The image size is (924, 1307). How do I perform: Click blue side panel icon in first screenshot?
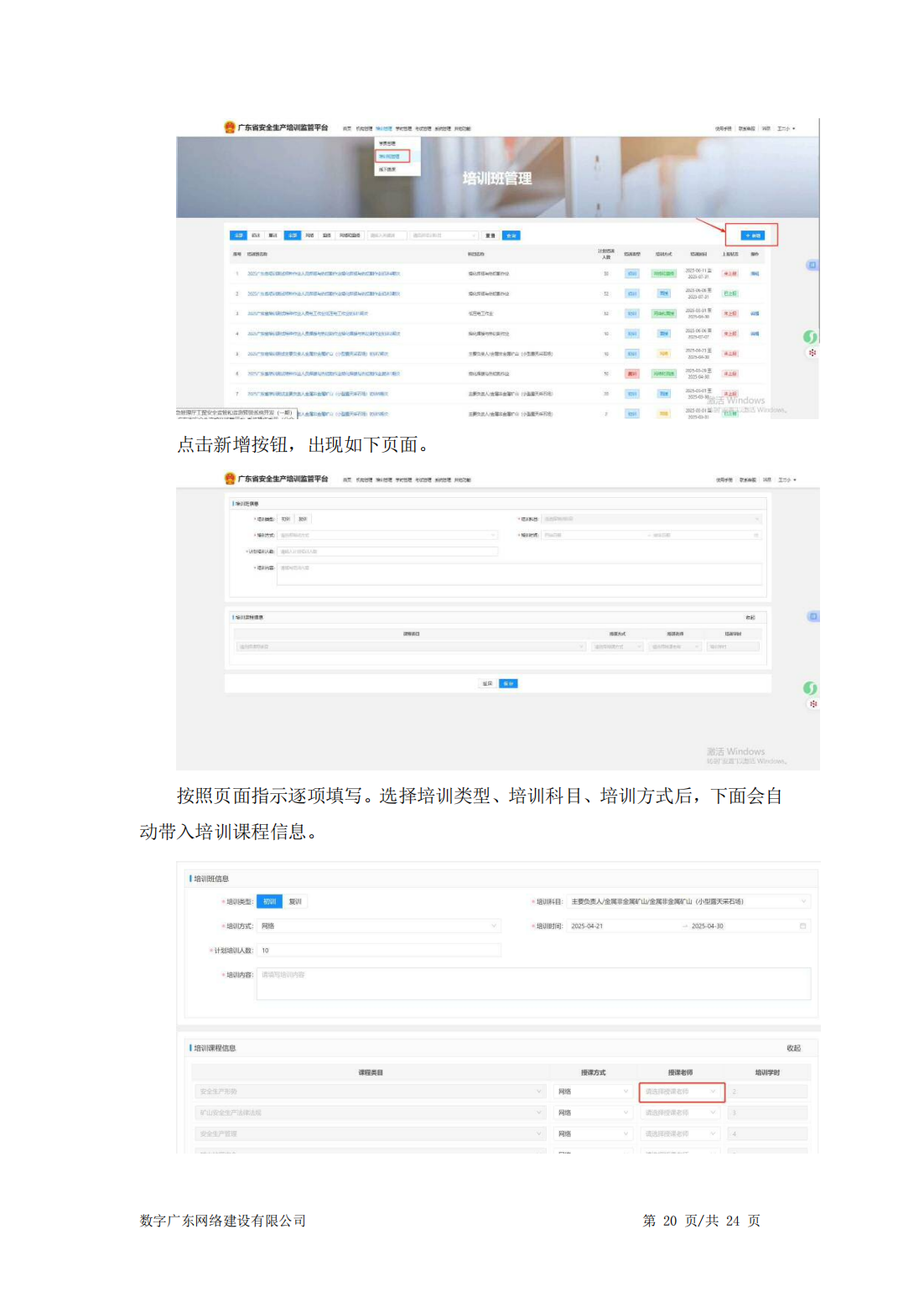[812, 265]
